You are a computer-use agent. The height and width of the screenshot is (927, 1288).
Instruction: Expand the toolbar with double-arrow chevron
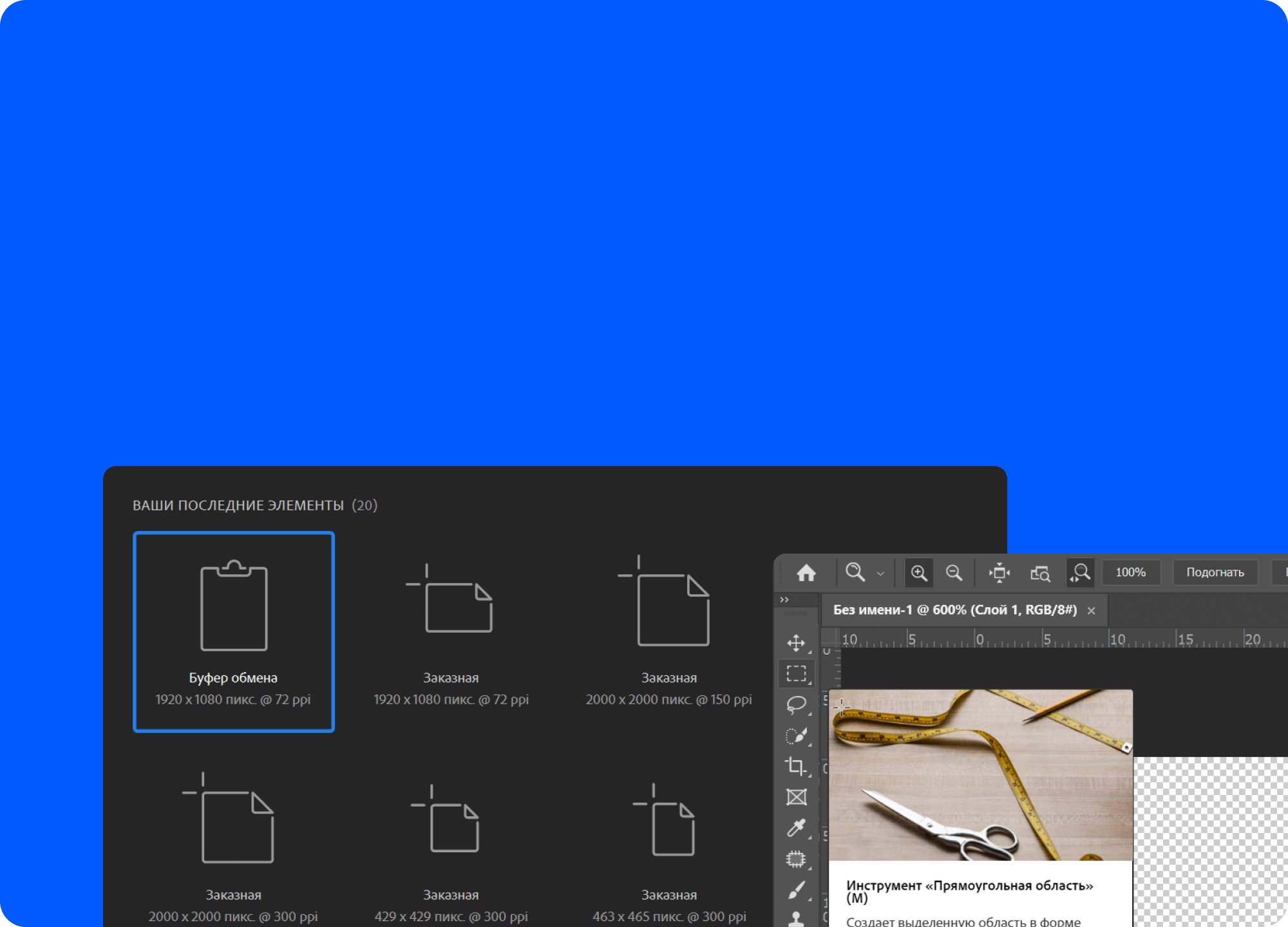[784, 599]
